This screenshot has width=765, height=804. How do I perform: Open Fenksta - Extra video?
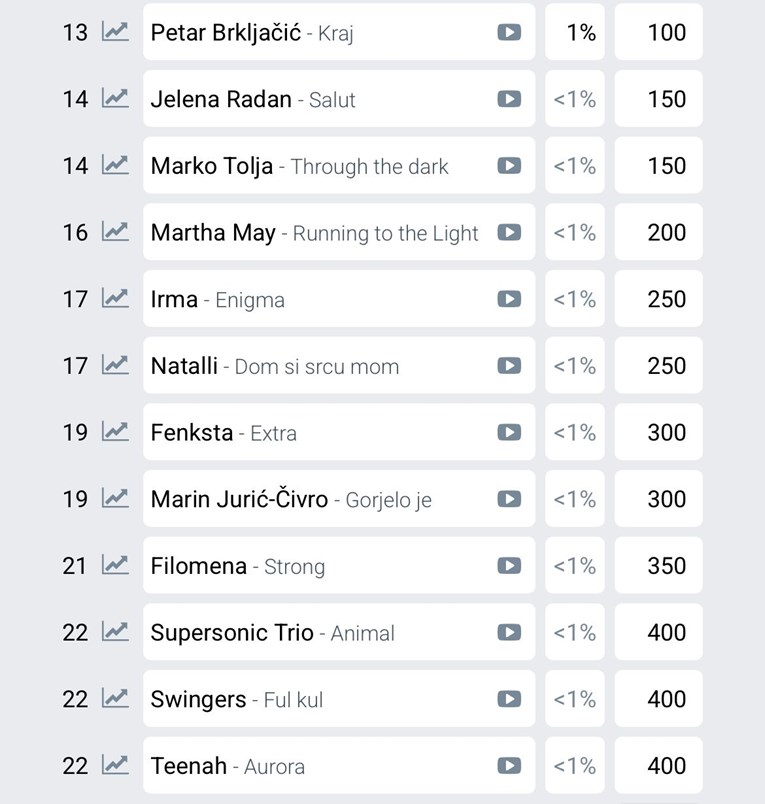pyautogui.click(x=509, y=432)
